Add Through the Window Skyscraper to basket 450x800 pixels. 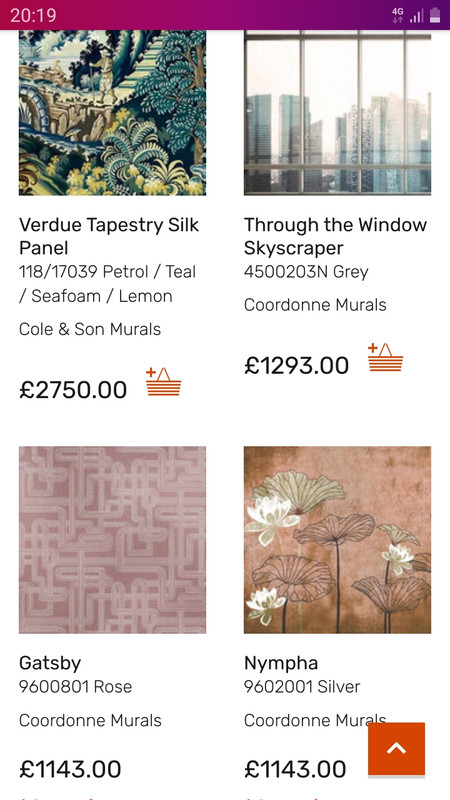coord(385,357)
